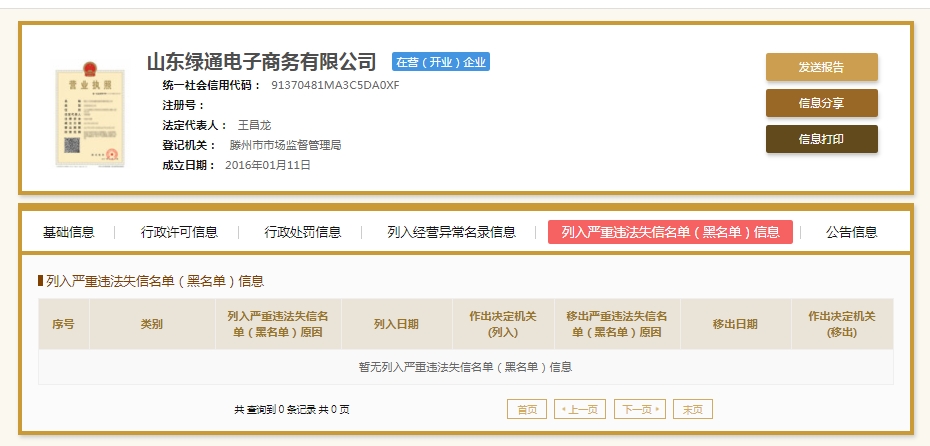Switch to the 基础信息 tab
930x446 pixels.
[69, 232]
